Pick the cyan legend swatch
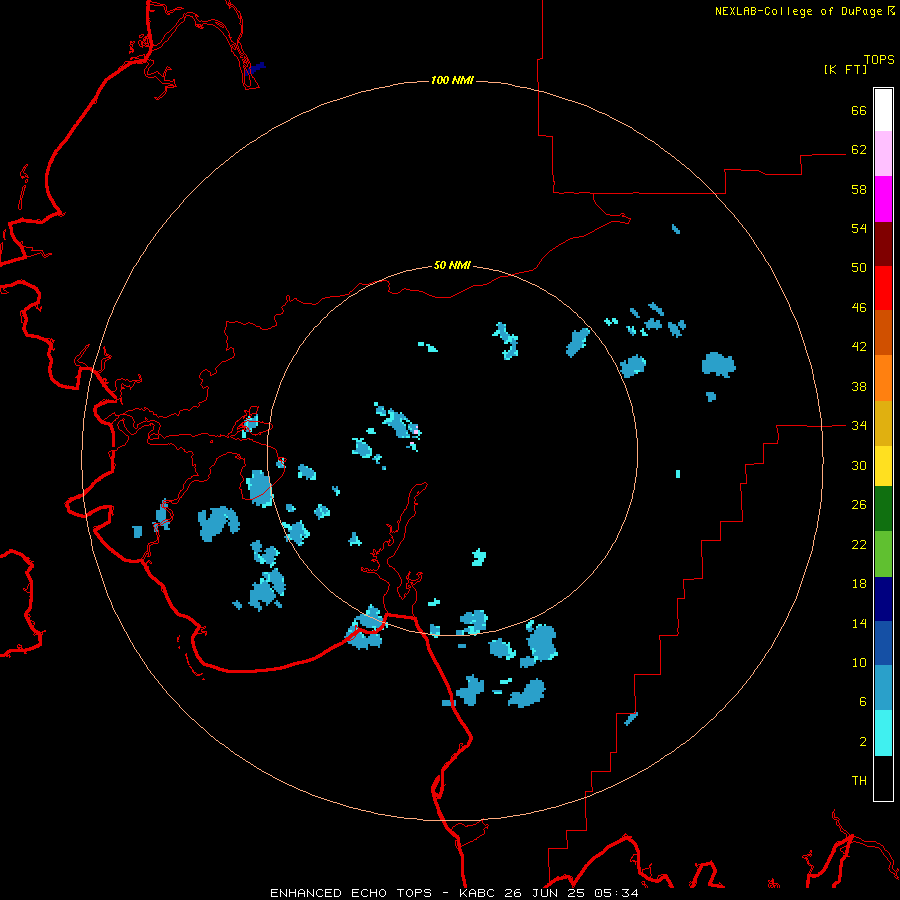The width and height of the screenshot is (900, 900). click(883, 733)
